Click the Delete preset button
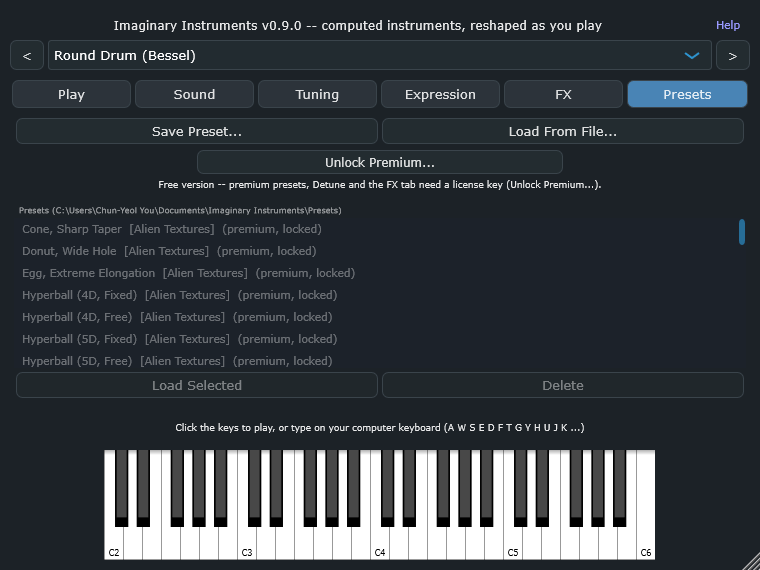 (x=563, y=385)
